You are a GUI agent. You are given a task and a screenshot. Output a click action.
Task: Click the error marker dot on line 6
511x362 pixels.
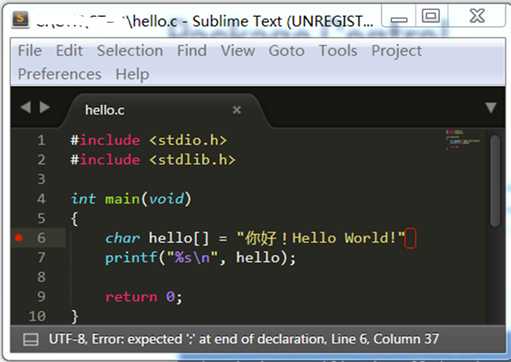(x=19, y=238)
